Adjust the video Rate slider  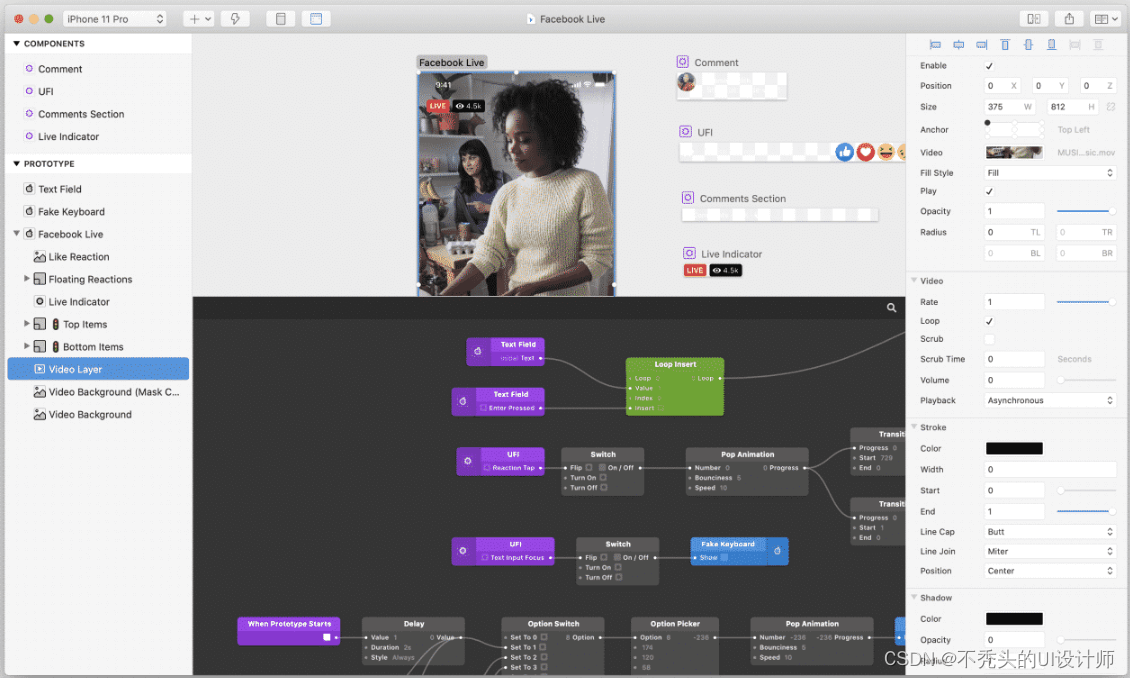(1086, 302)
